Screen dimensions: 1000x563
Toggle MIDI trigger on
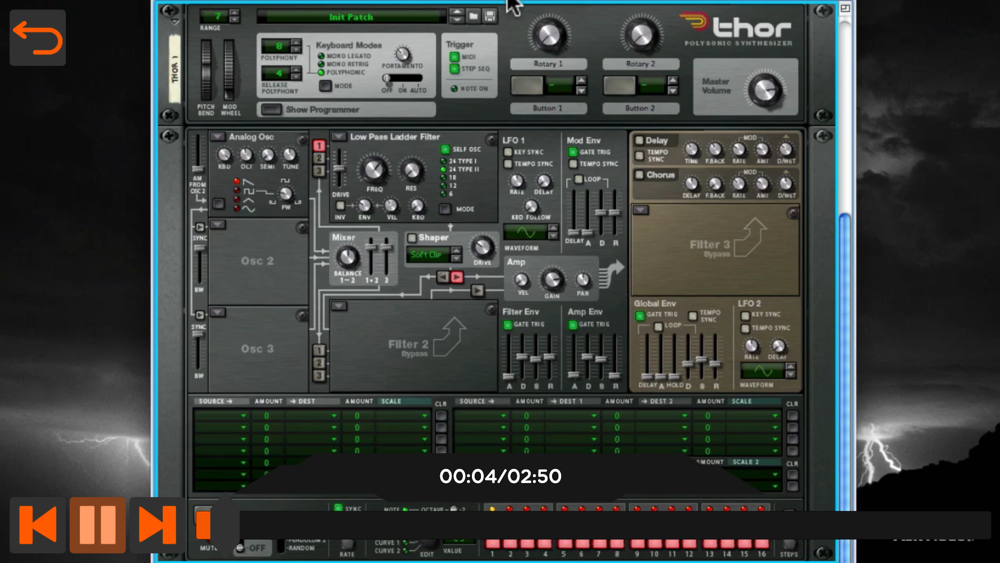454,57
